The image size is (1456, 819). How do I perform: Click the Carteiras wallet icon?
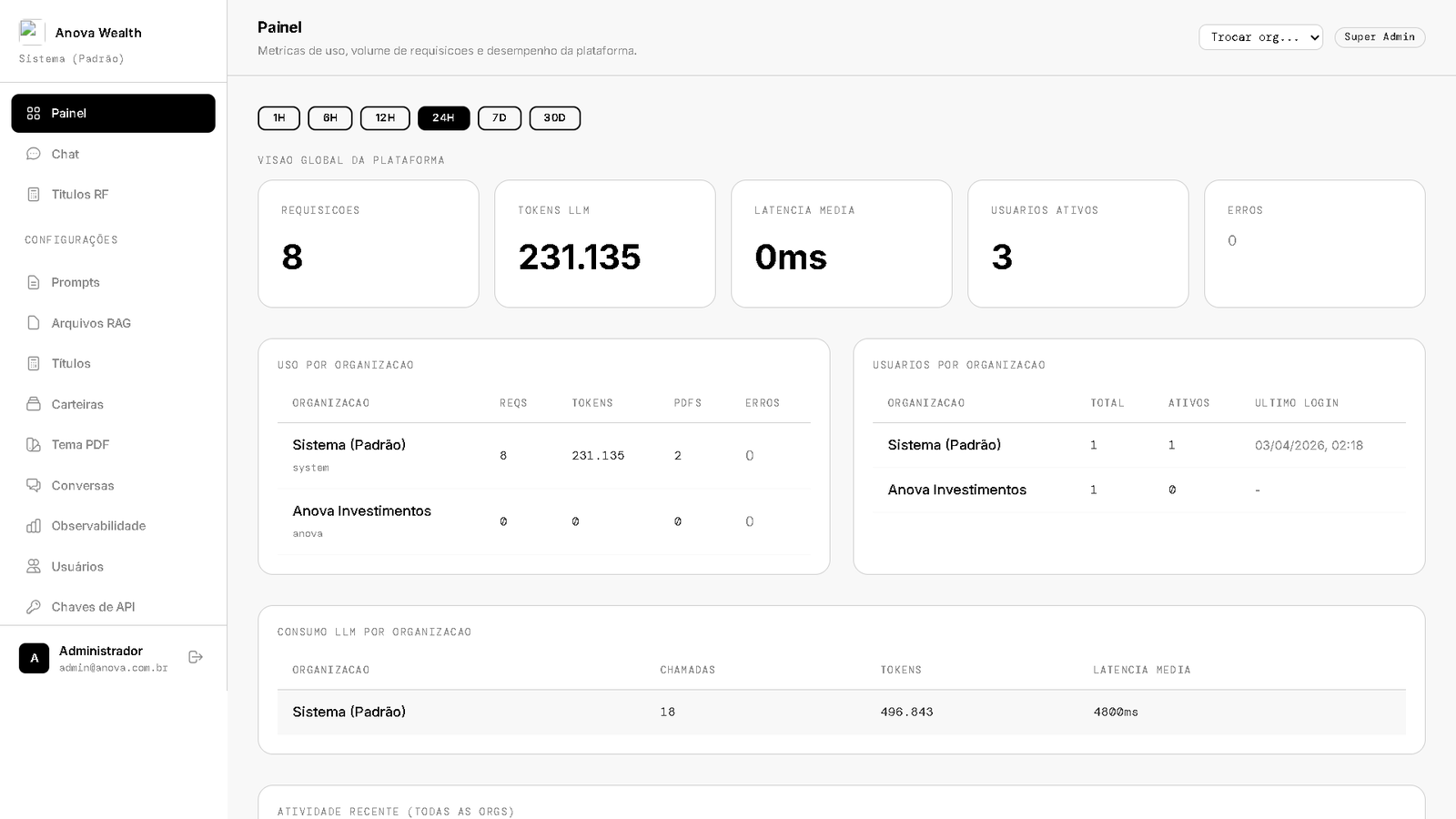34,404
